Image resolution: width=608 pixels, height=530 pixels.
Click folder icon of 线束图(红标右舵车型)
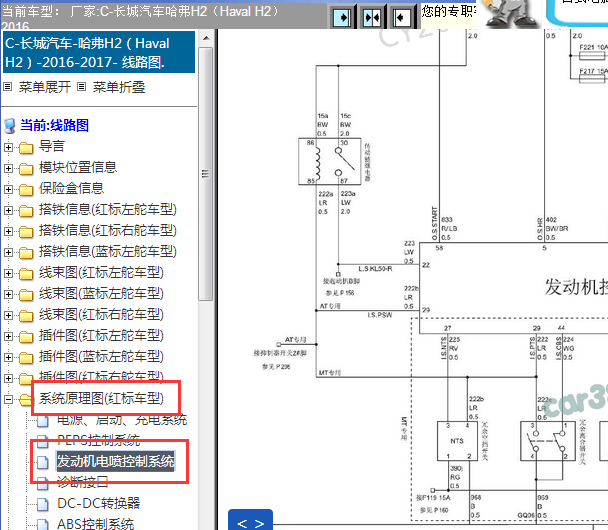click(26, 316)
